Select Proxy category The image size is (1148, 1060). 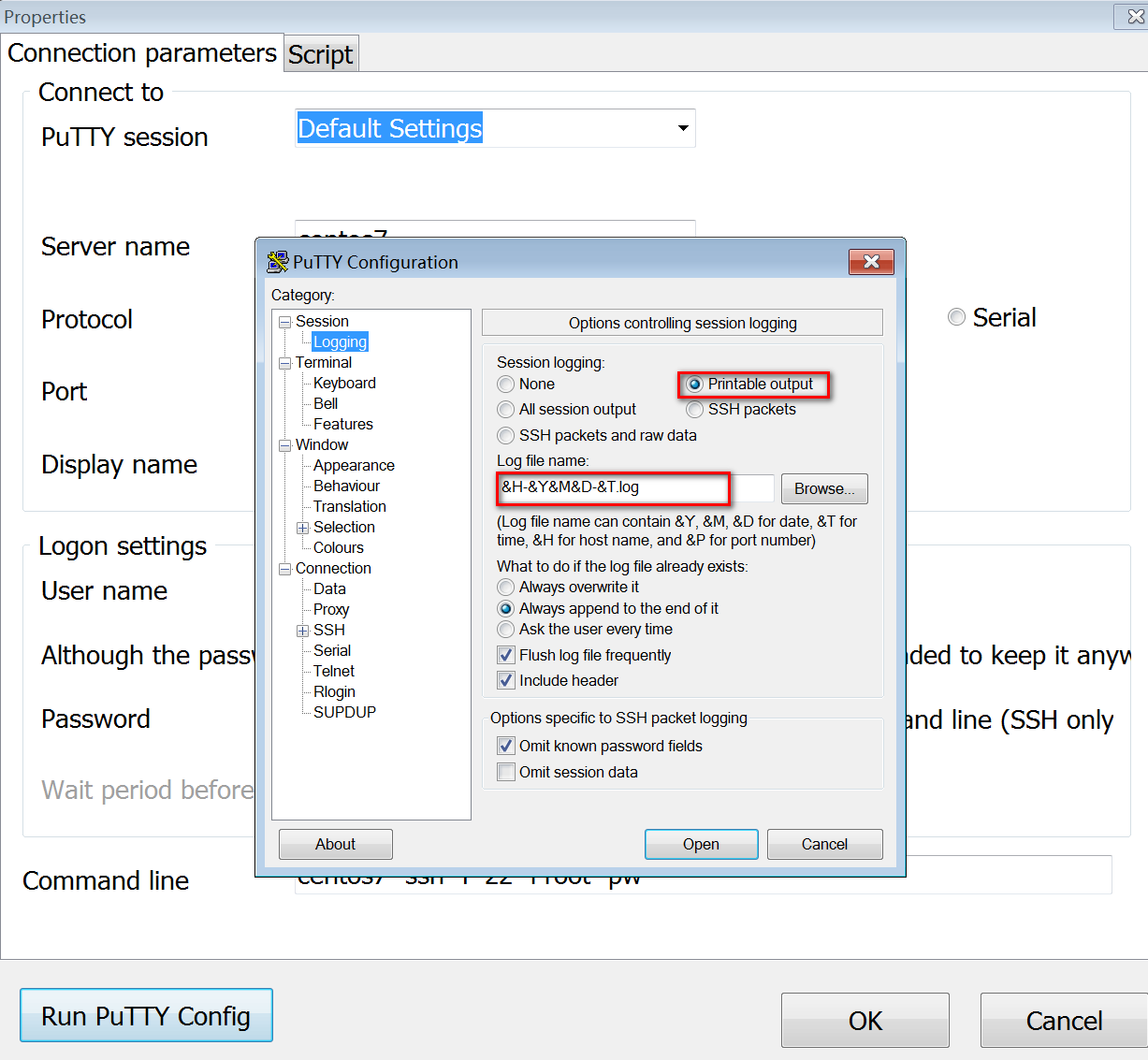[331, 610]
